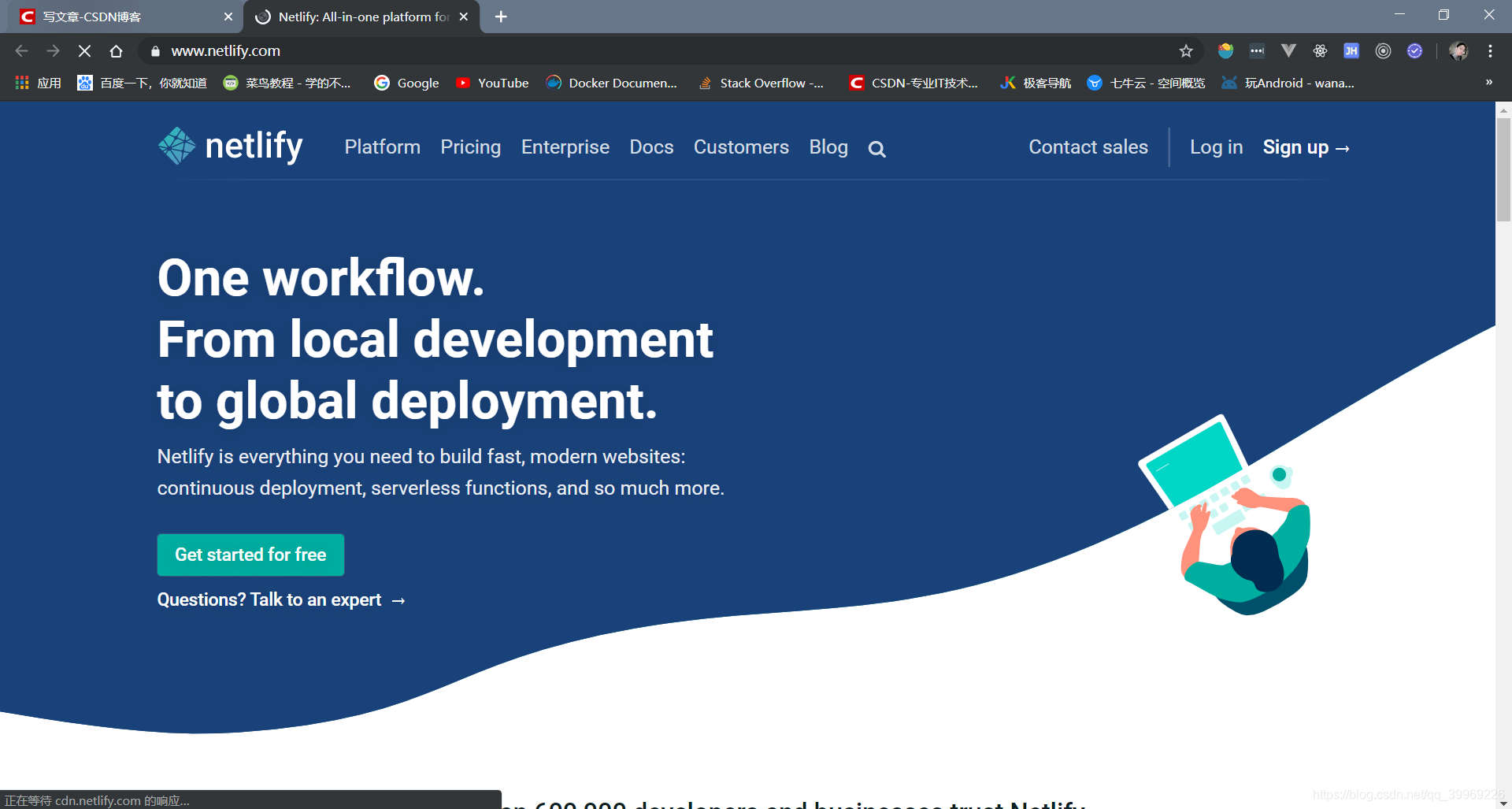Expand hidden bookmarks via the chevron
Screen dimensions: 1512x809
1489,83
